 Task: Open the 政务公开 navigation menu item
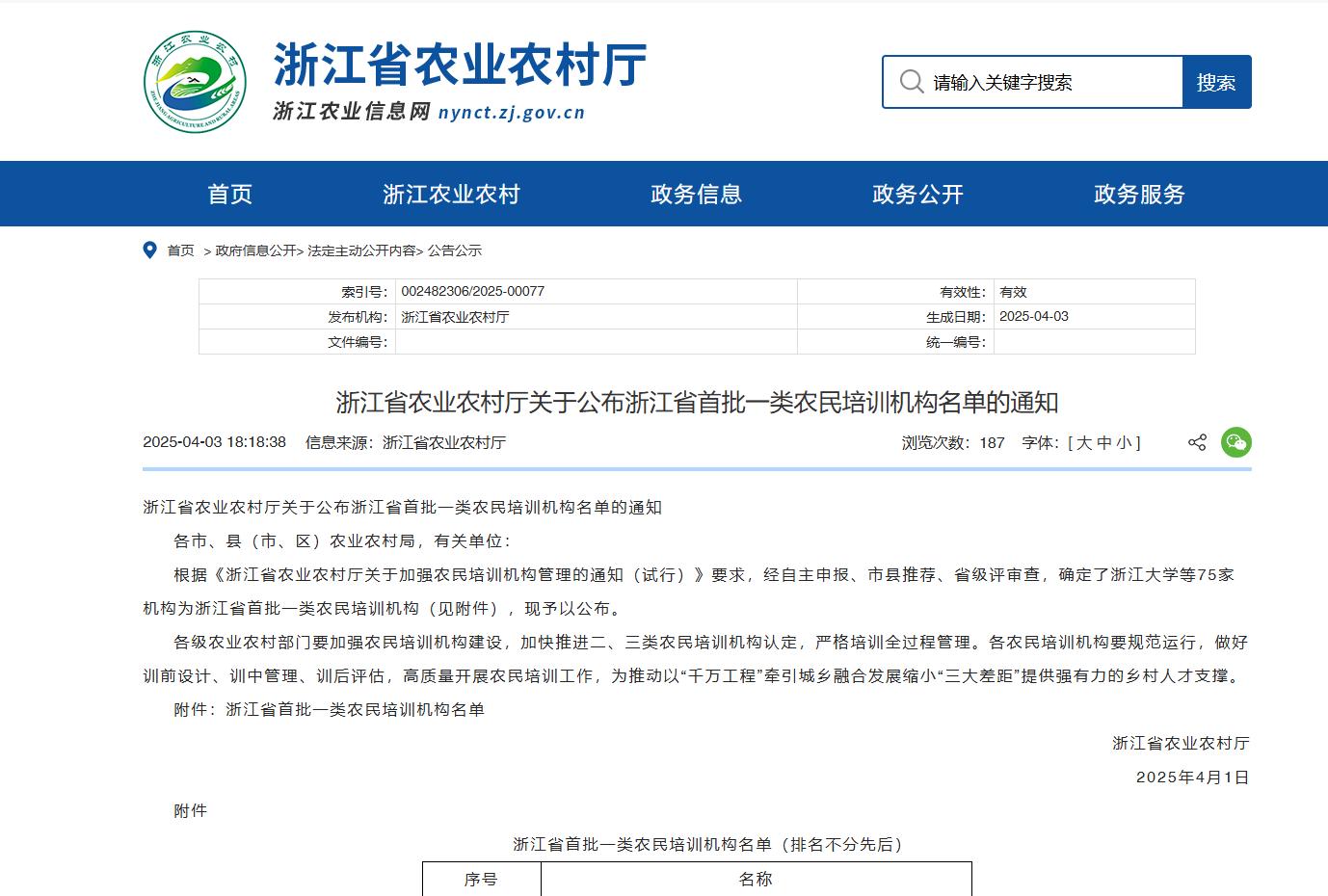click(x=917, y=194)
